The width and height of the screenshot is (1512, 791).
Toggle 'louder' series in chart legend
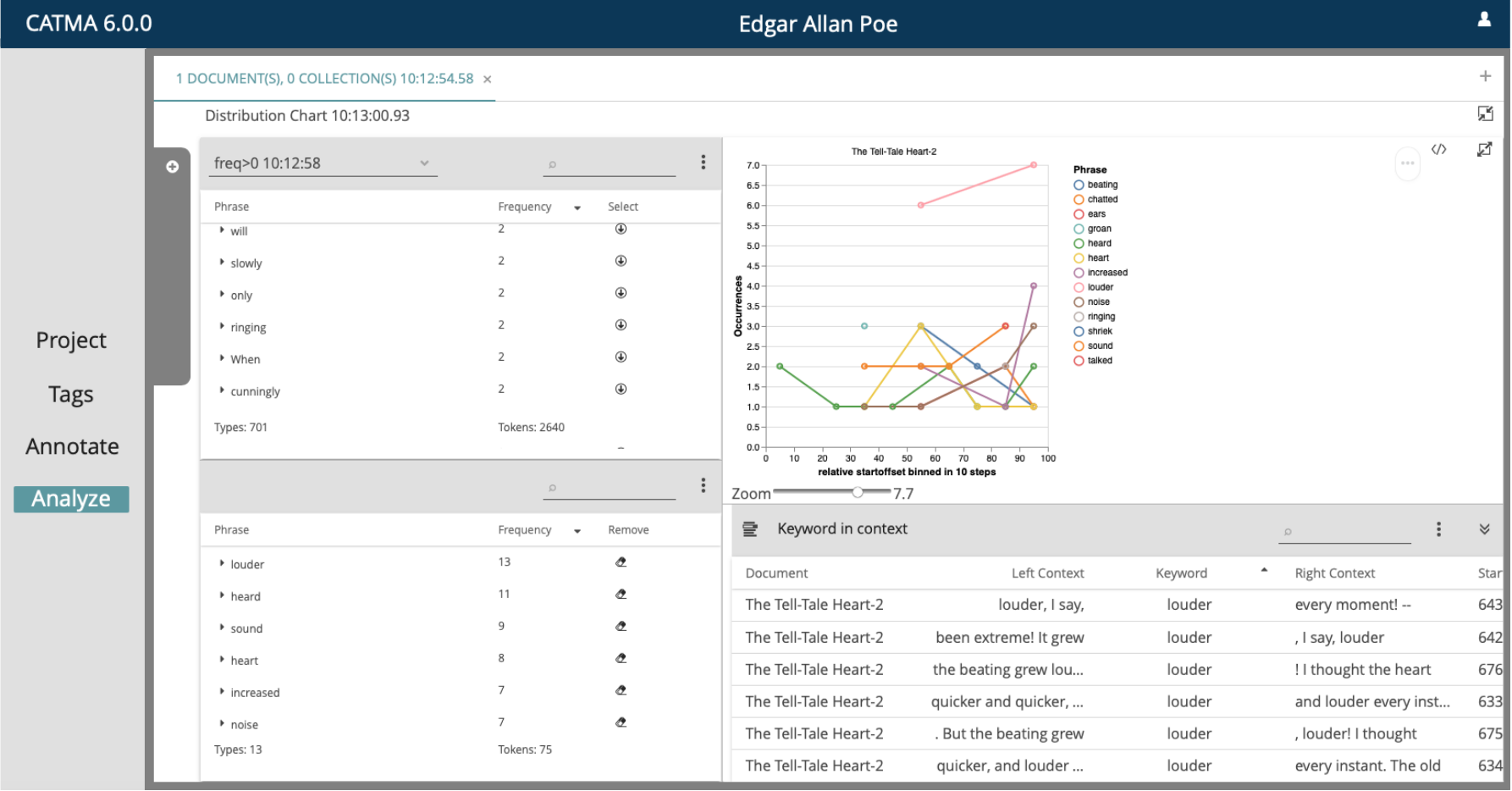click(1079, 287)
